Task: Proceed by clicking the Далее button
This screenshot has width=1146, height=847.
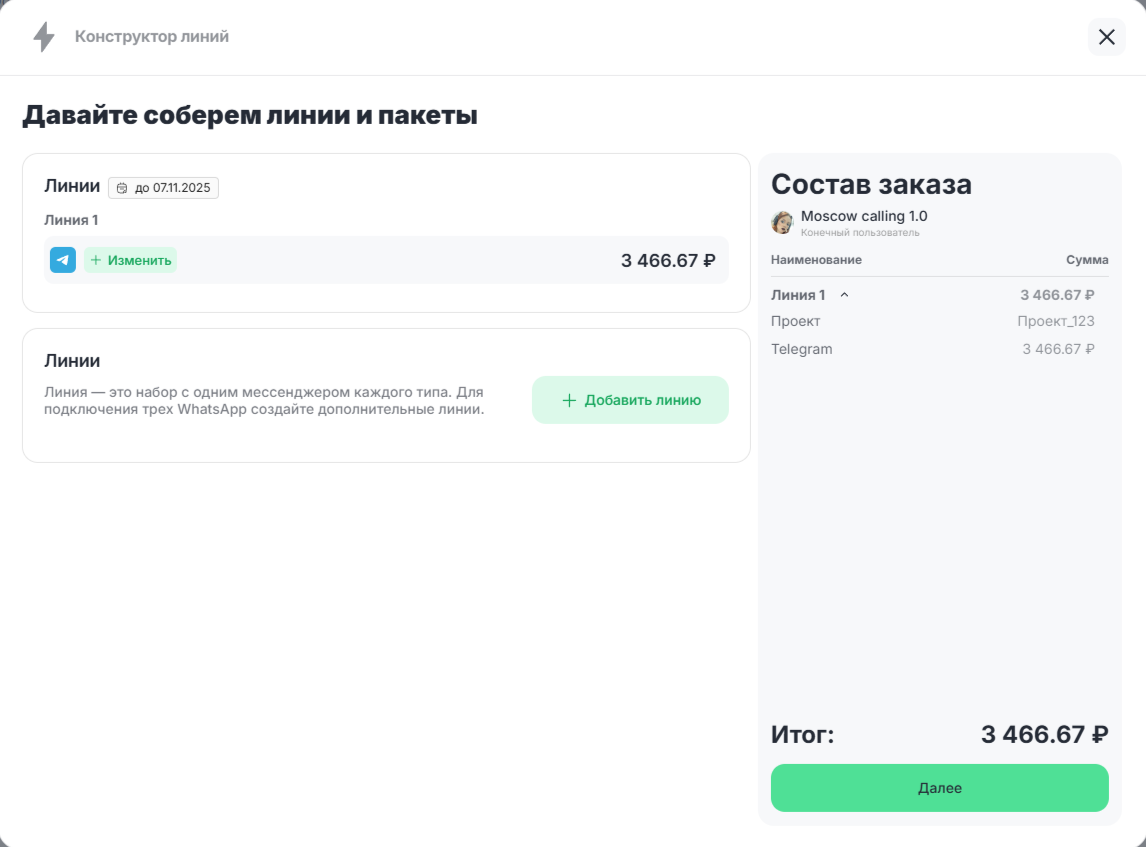Action: (x=939, y=788)
